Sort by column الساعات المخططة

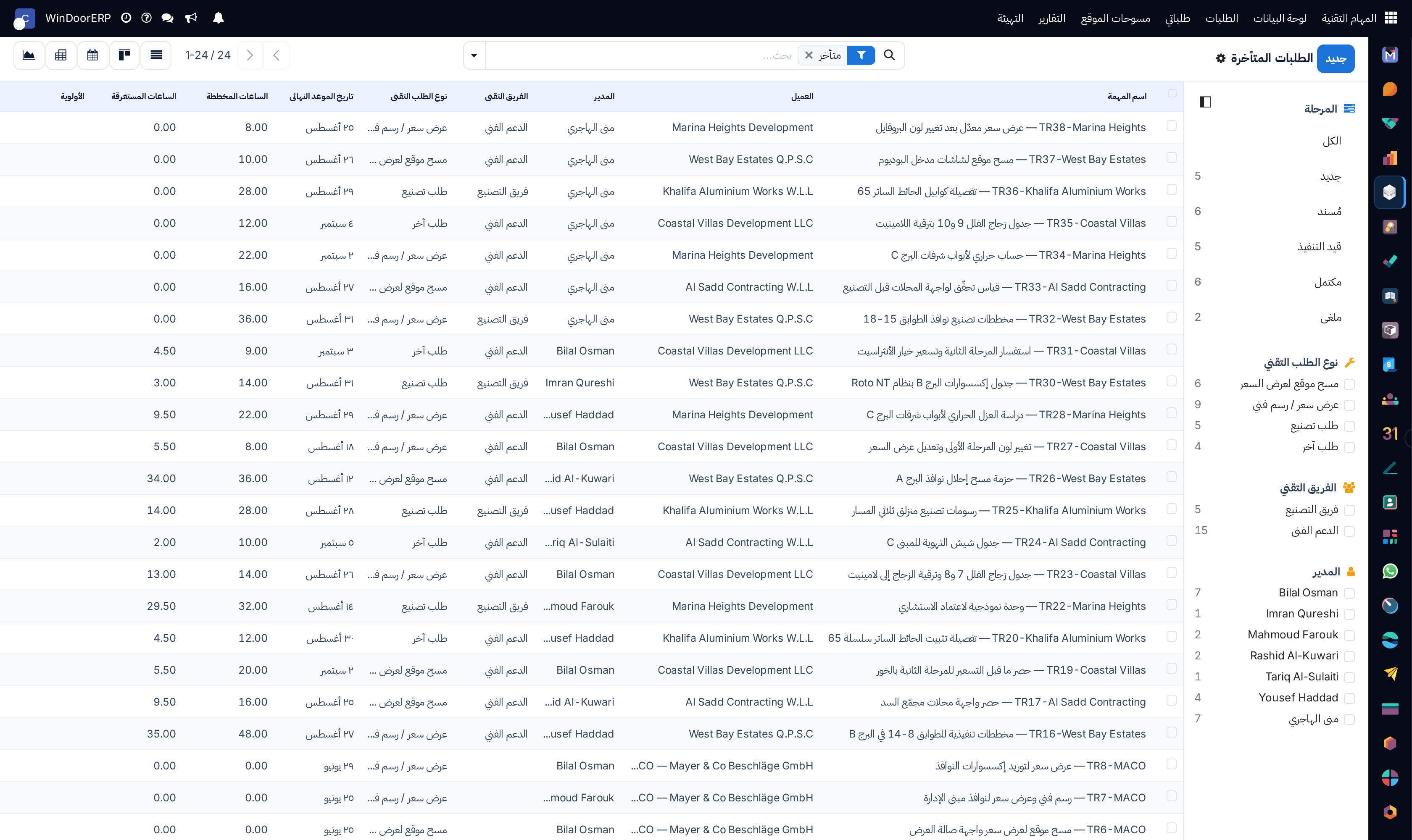(237, 96)
